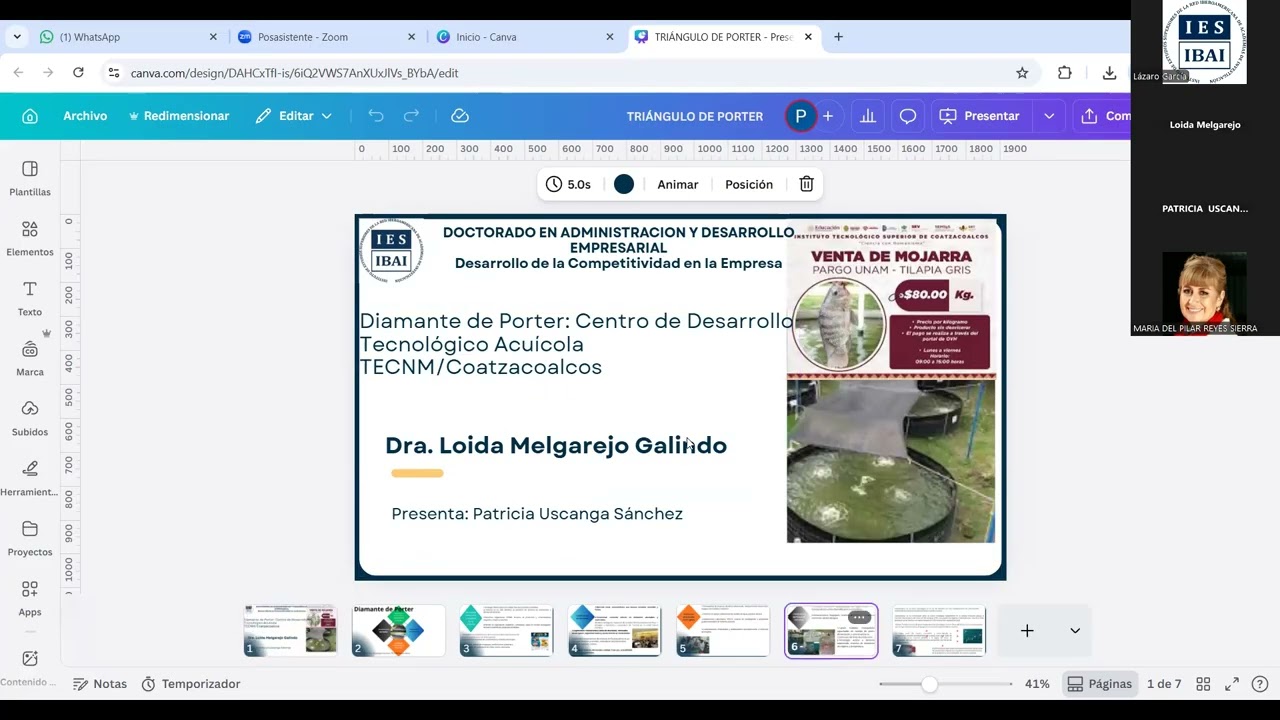Go back in browser
This screenshot has height=720, width=1280.
pyautogui.click(x=18, y=73)
